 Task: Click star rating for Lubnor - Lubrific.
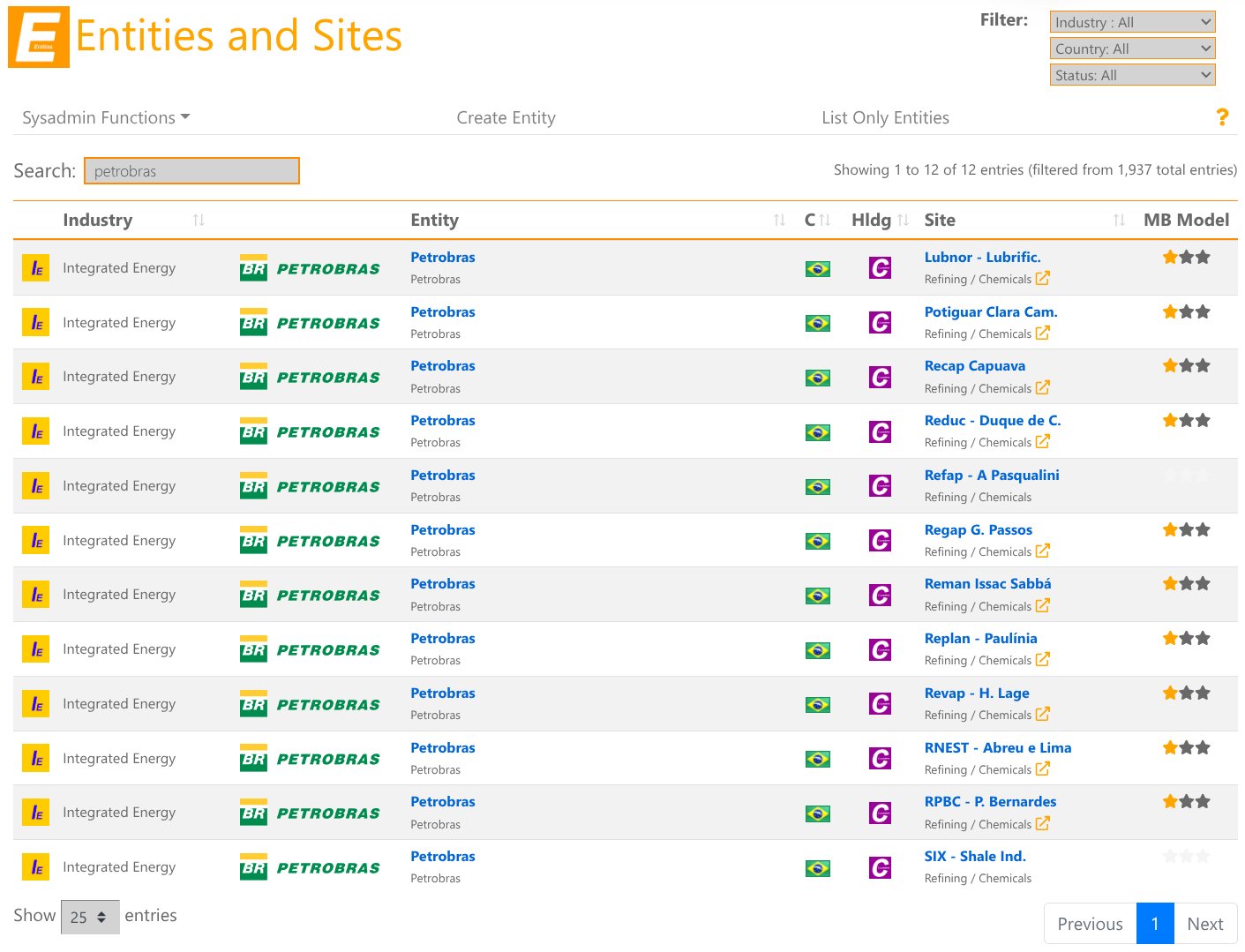tap(1186, 258)
